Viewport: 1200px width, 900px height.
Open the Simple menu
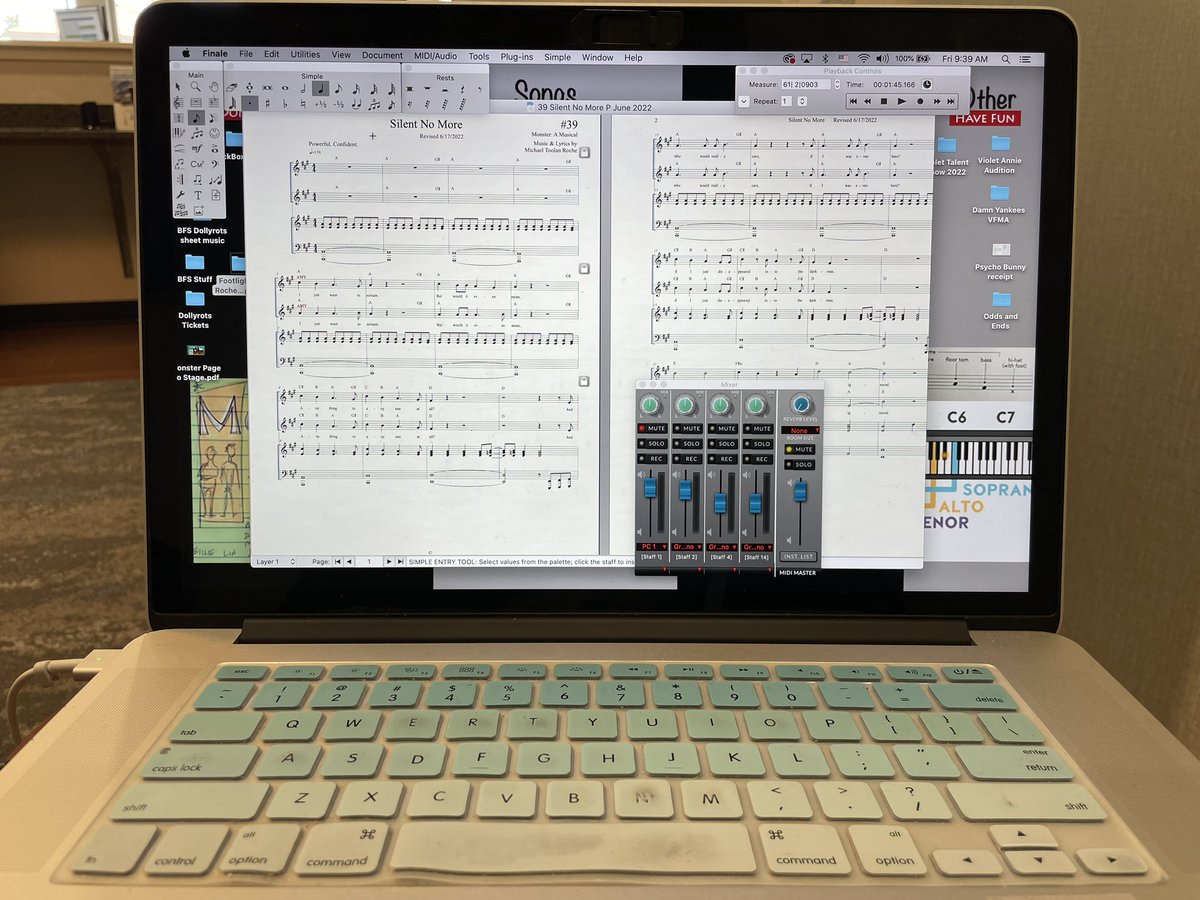[x=558, y=57]
